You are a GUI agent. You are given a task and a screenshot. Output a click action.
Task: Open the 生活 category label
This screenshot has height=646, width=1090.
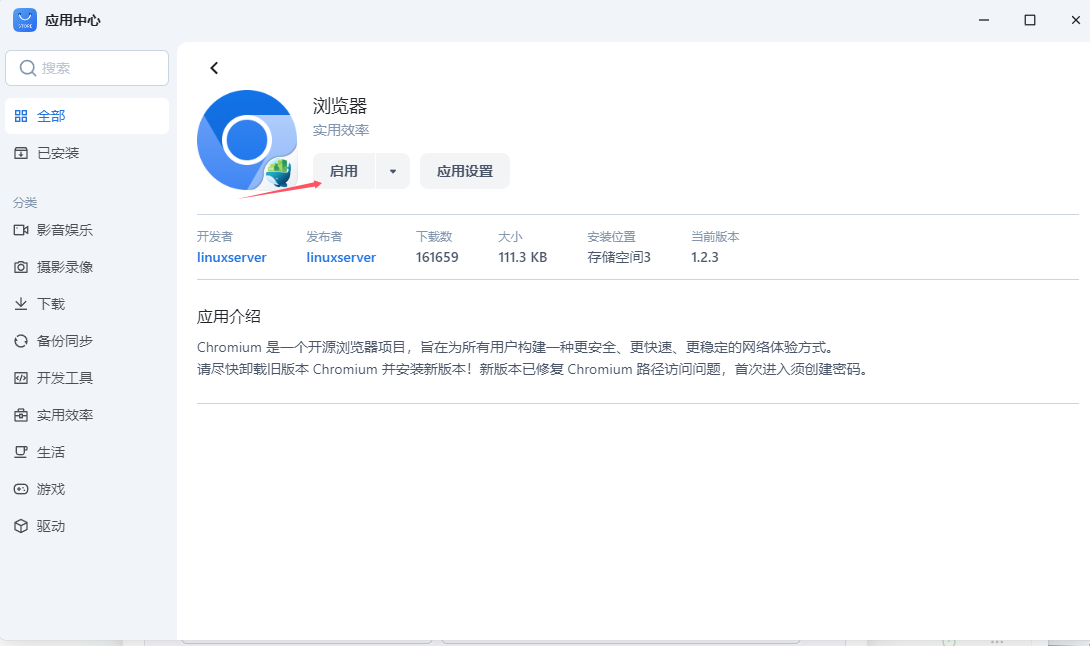(51, 452)
